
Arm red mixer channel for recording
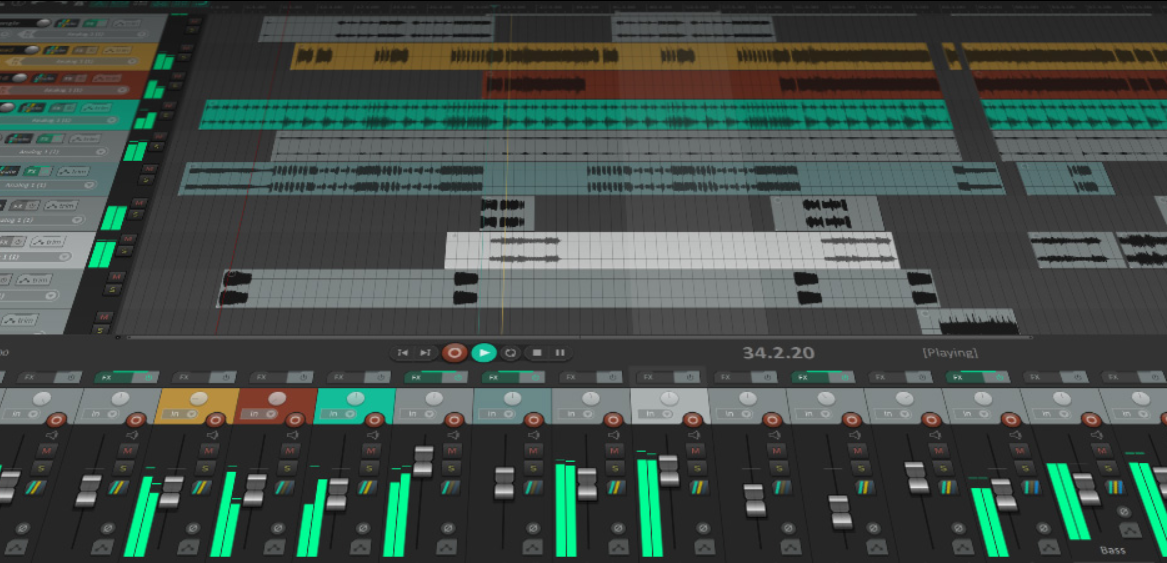click(295, 421)
